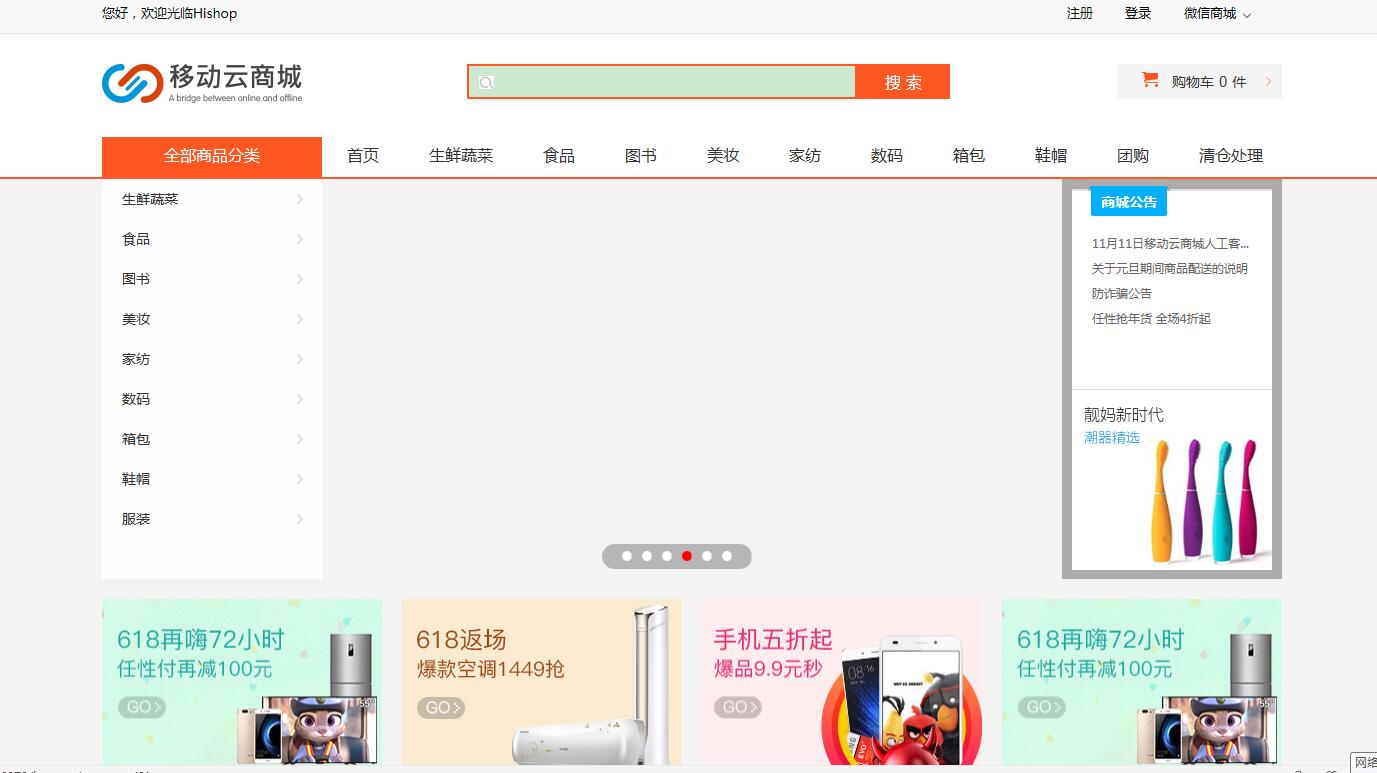
Task: Click the 潮器精选 link
Action: (x=1112, y=438)
